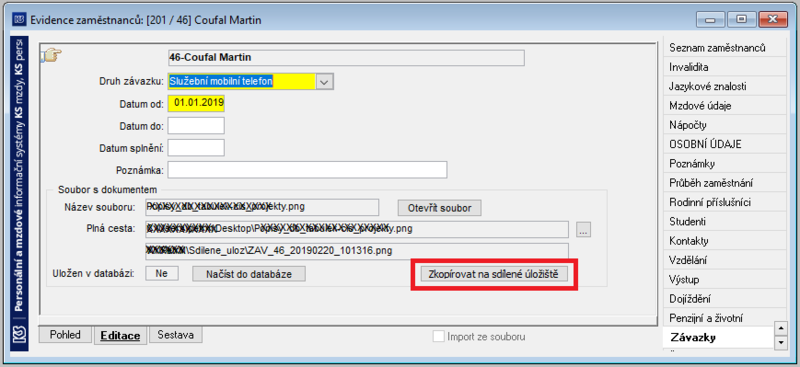The image size is (800, 367).
Task: Click the KS app icon in title bar
Action: pos(20,20)
